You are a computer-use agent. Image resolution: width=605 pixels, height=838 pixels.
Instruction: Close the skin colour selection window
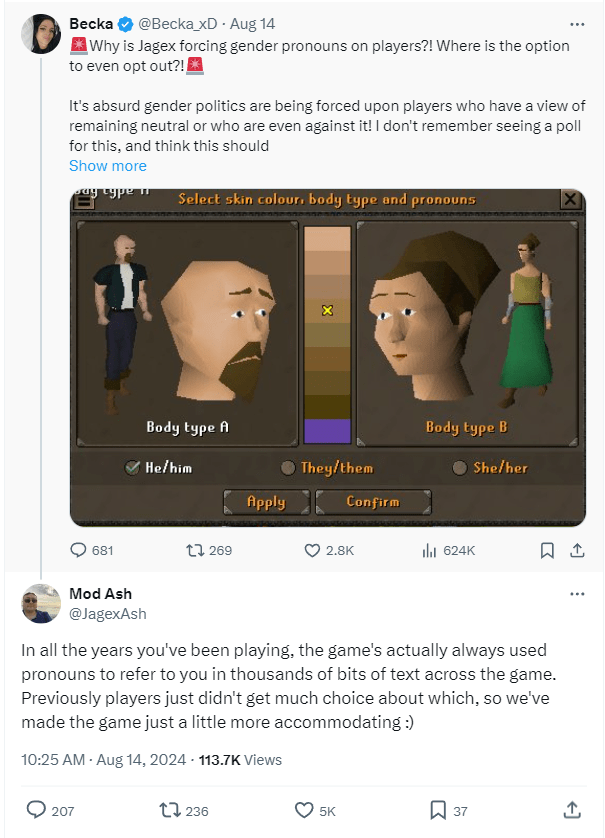(x=569, y=199)
